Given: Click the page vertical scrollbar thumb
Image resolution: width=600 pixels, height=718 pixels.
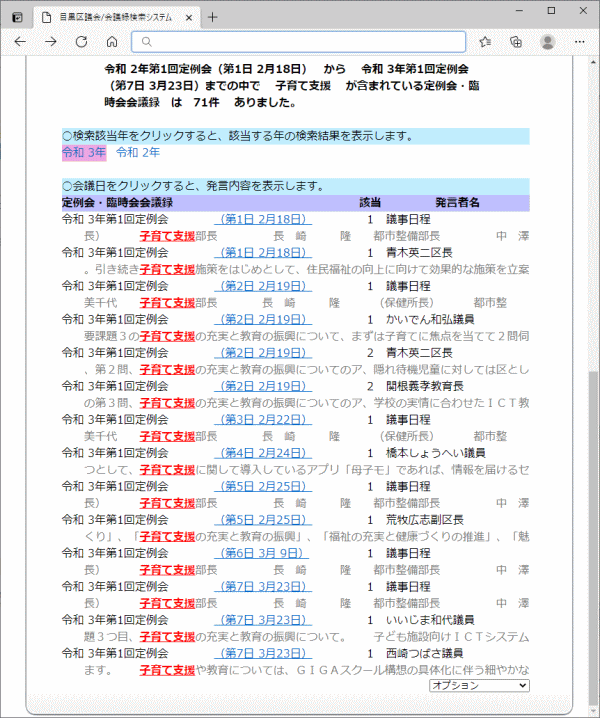Looking at the screenshot, I should 594,538.
